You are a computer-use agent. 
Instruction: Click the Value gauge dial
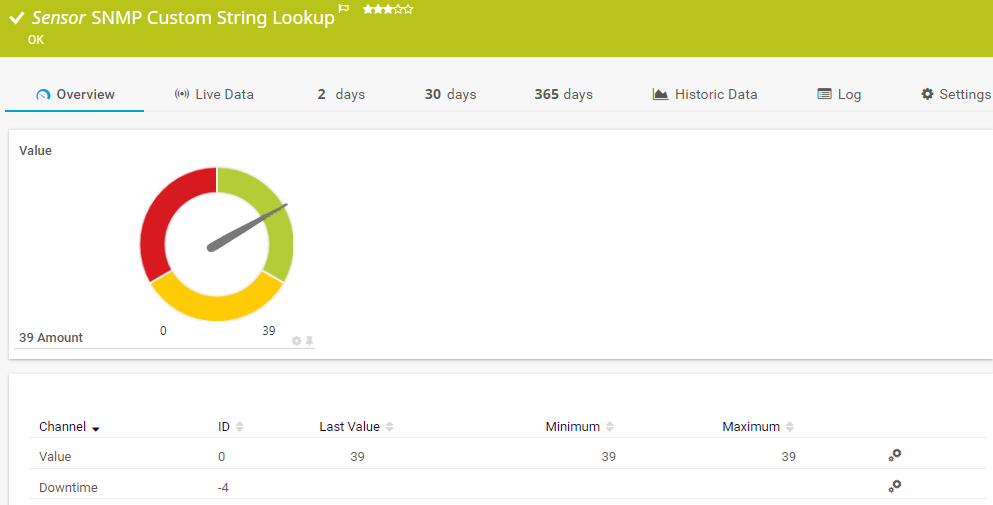pos(216,244)
